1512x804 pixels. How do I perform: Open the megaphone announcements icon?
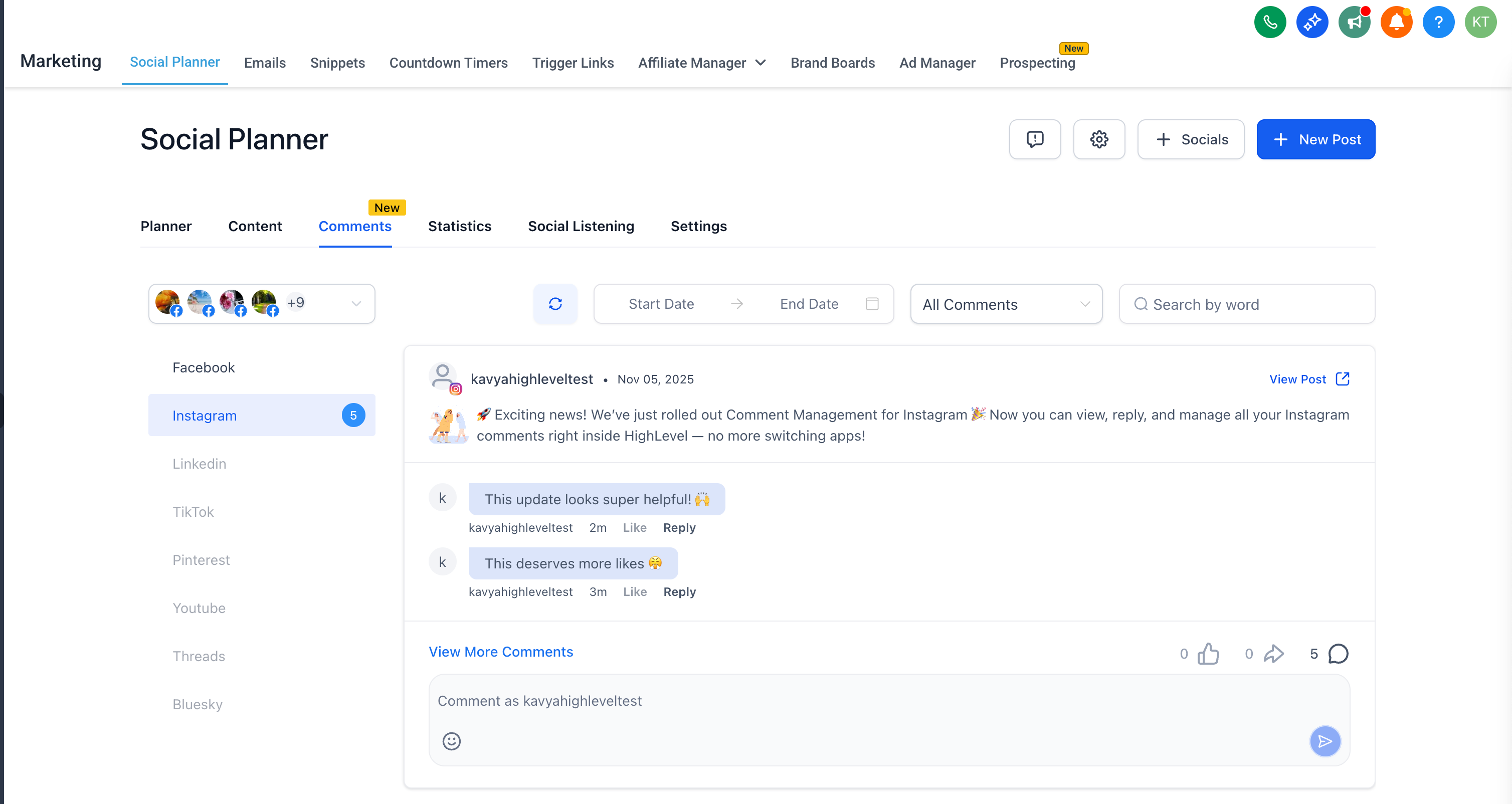(x=1354, y=22)
